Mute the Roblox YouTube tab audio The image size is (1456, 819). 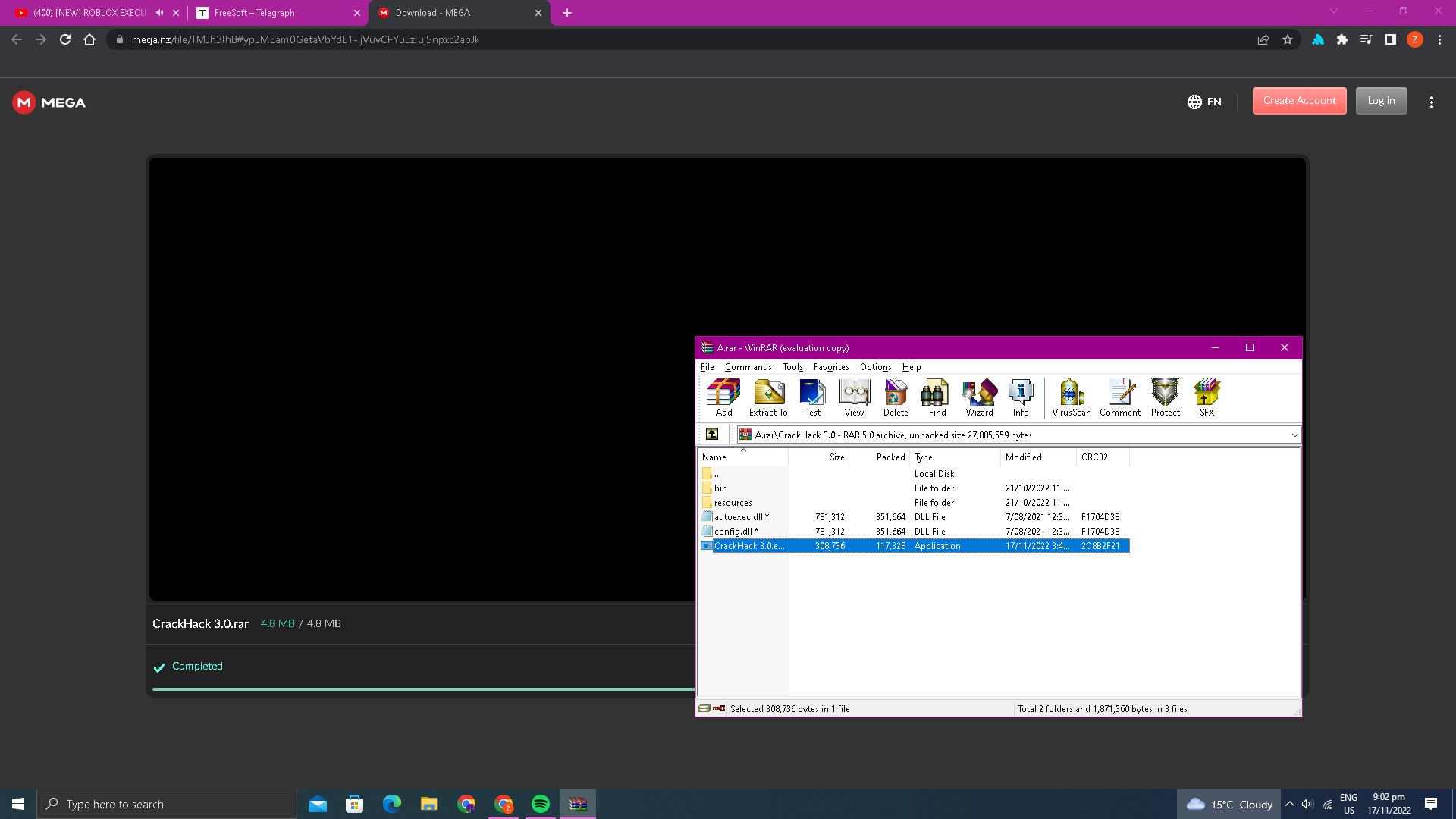point(159,13)
